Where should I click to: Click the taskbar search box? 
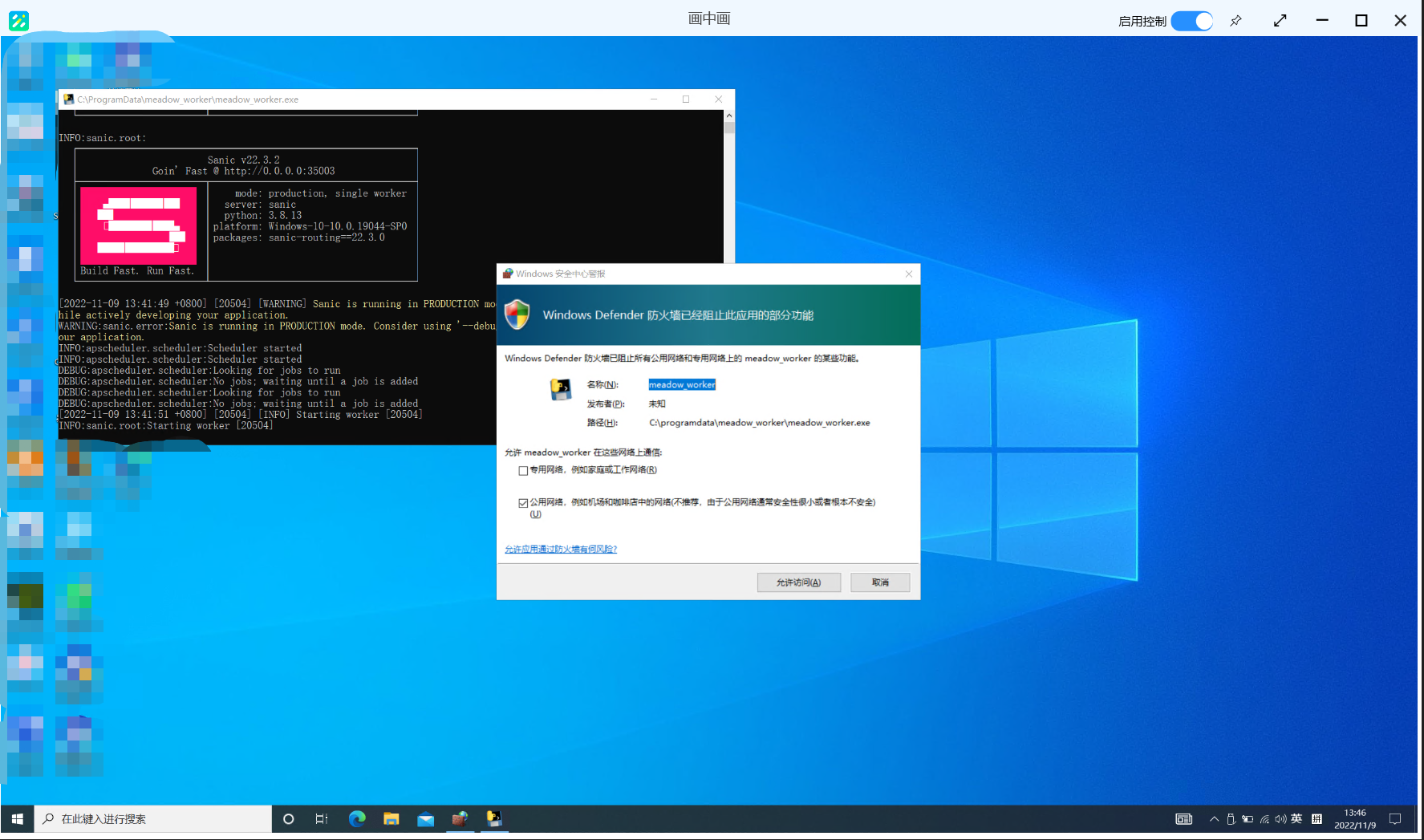(153, 819)
